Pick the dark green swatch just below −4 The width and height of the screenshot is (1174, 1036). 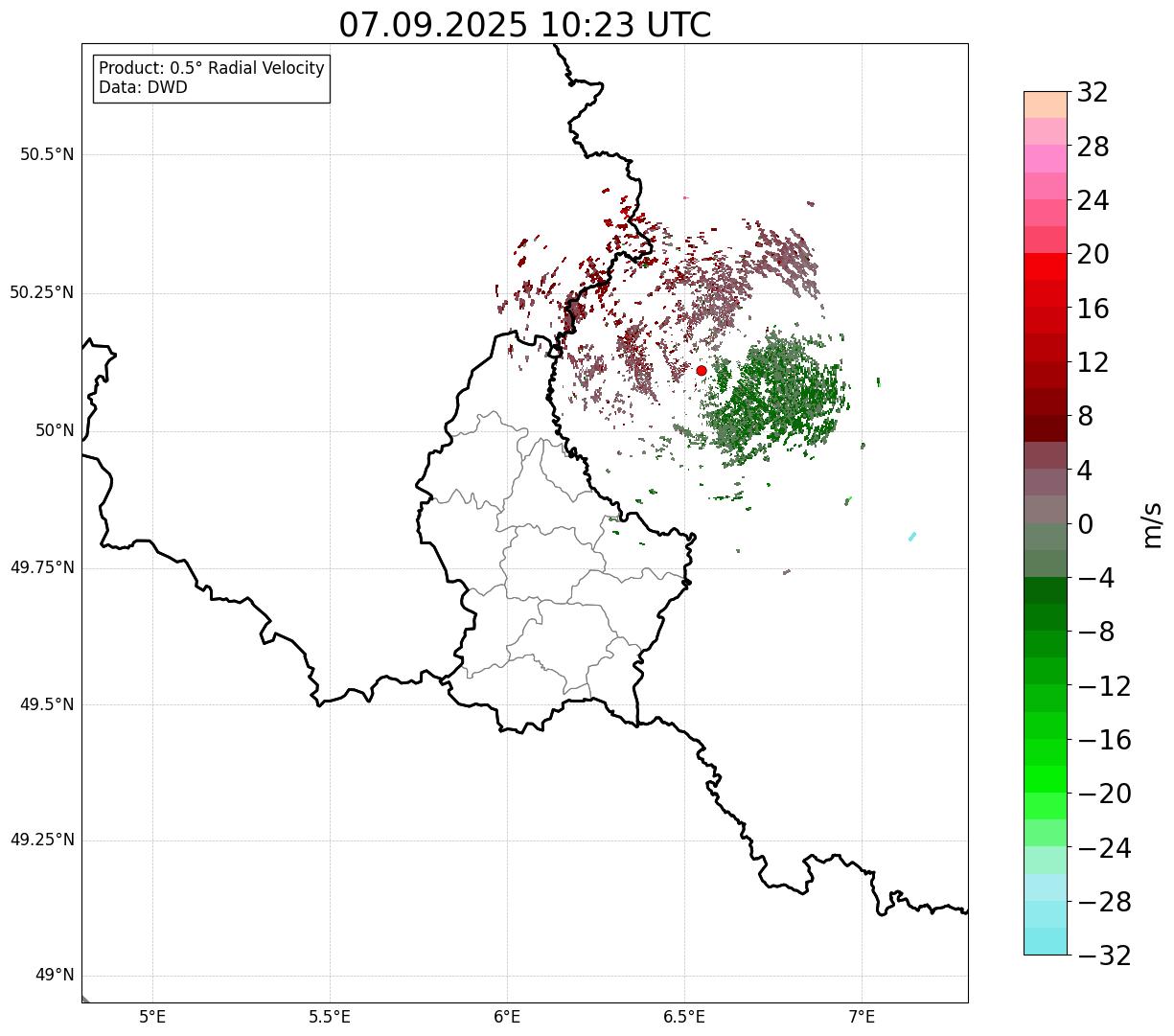point(1046,590)
